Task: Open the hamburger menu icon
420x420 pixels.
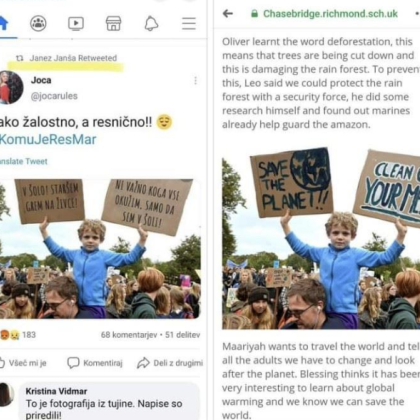Action: point(189,23)
